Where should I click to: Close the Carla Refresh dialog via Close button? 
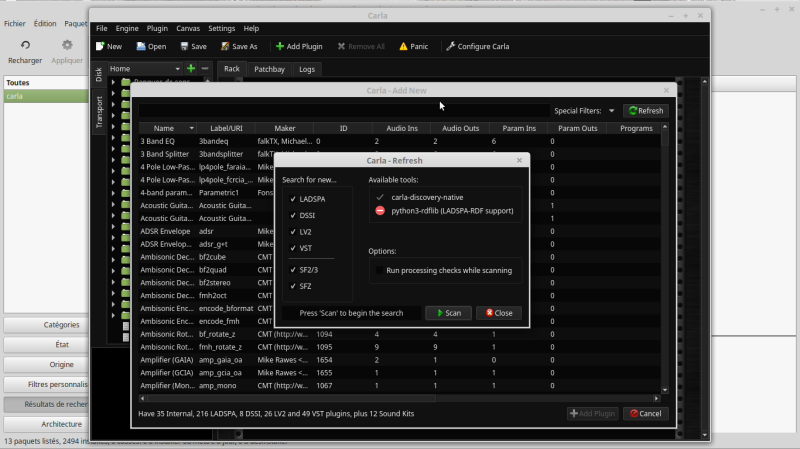click(499, 313)
